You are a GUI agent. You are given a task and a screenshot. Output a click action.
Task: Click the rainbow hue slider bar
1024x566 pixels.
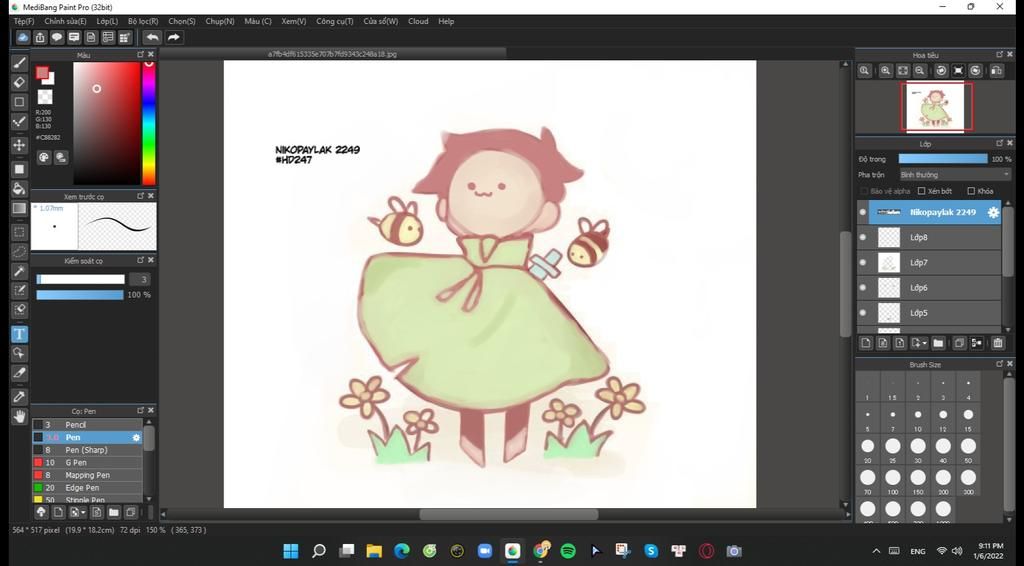pyautogui.click(x=148, y=125)
